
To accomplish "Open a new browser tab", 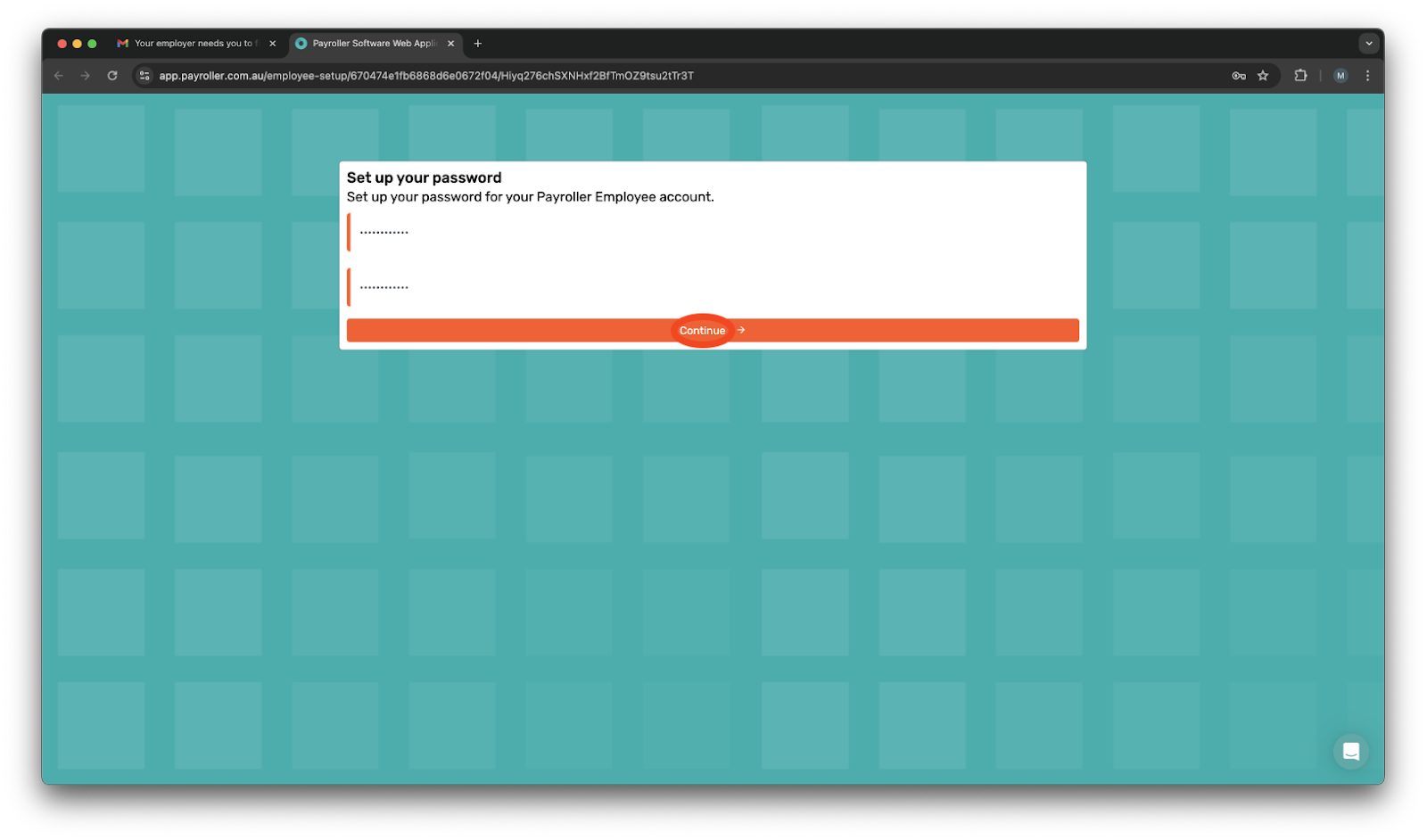I will [x=478, y=43].
